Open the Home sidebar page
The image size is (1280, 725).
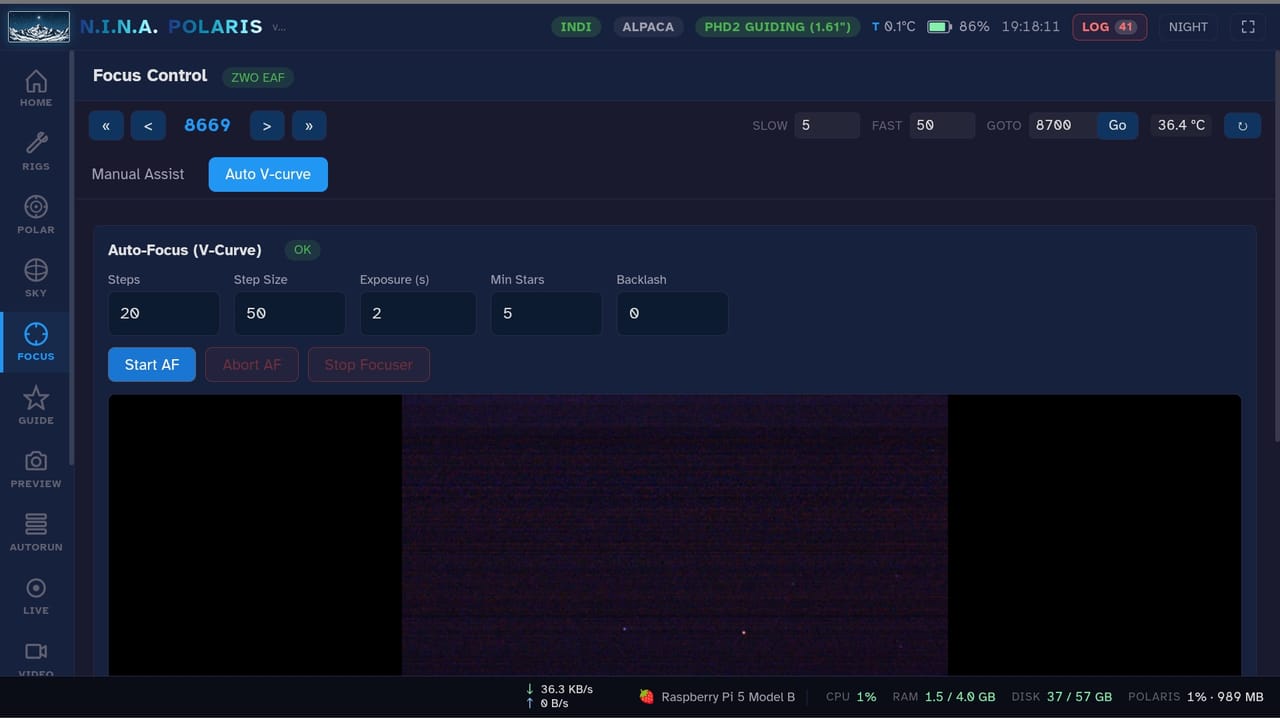coord(36,89)
